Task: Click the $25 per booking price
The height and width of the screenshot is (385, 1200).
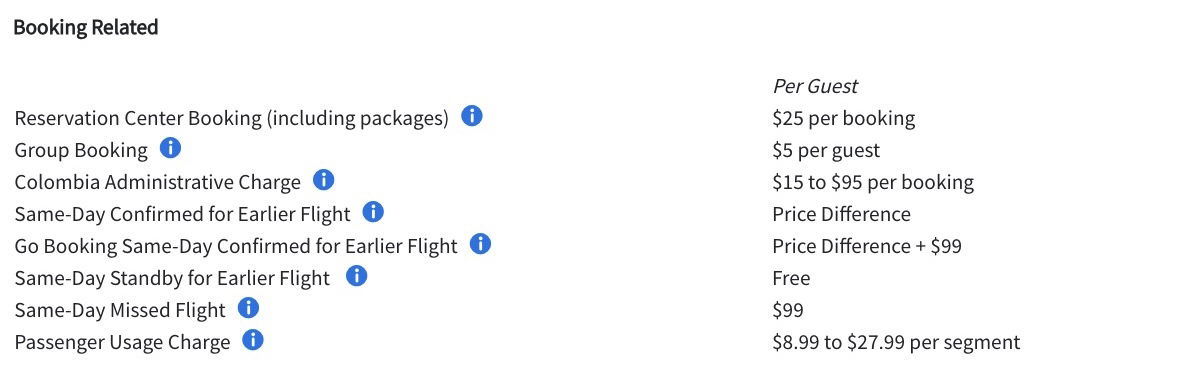Action: (x=844, y=119)
